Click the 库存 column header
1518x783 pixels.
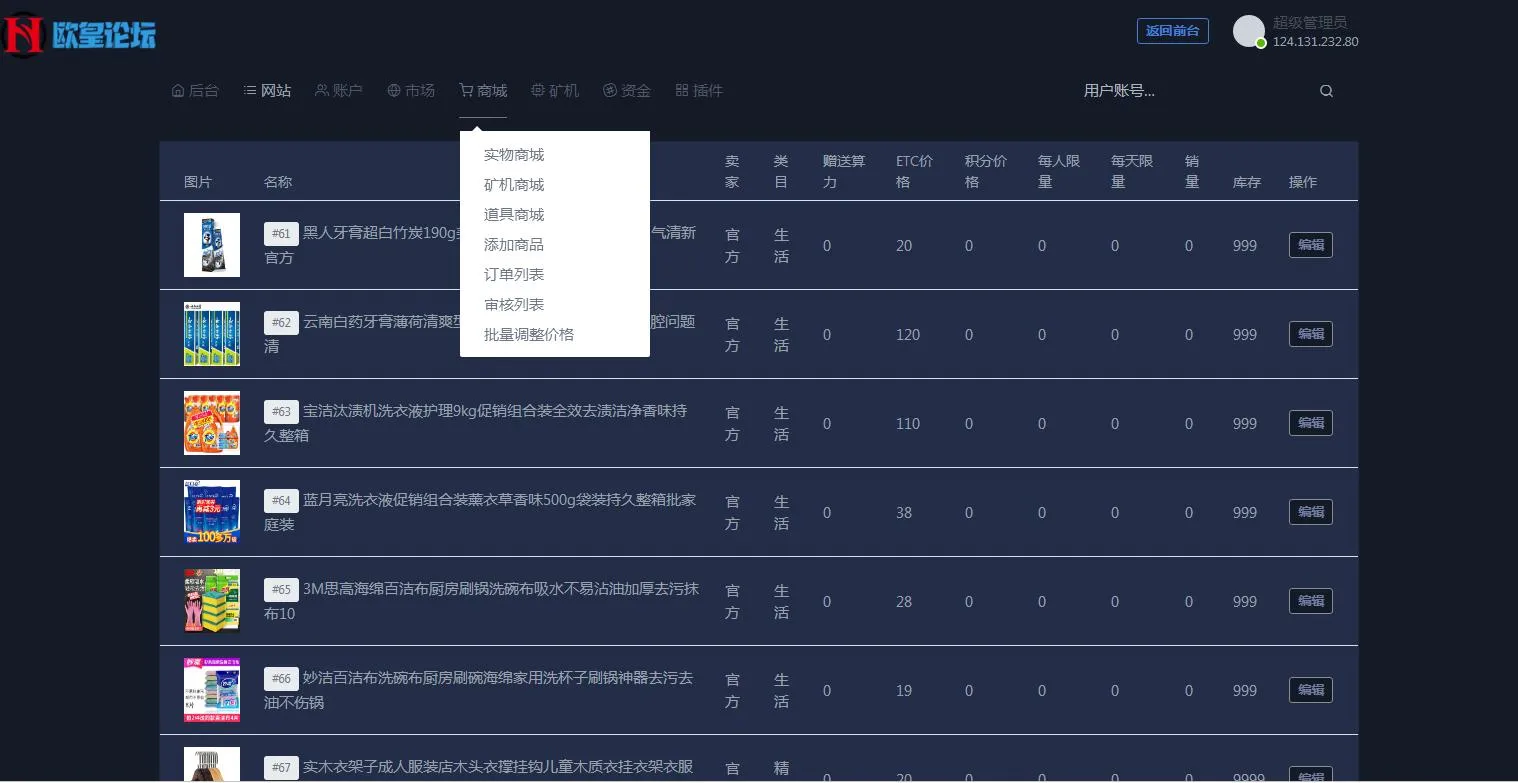pos(1247,182)
